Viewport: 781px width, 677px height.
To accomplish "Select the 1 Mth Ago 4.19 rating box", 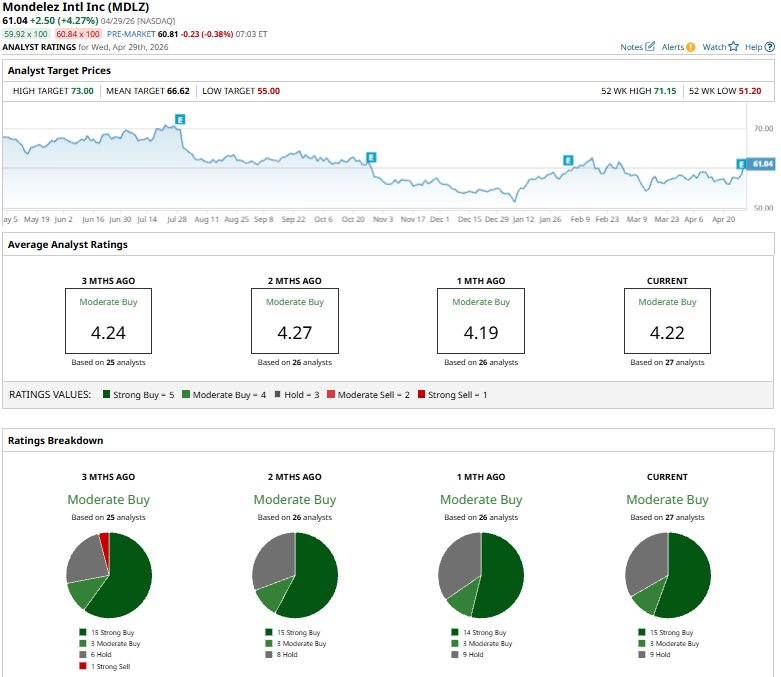I will pyautogui.click(x=481, y=321).
